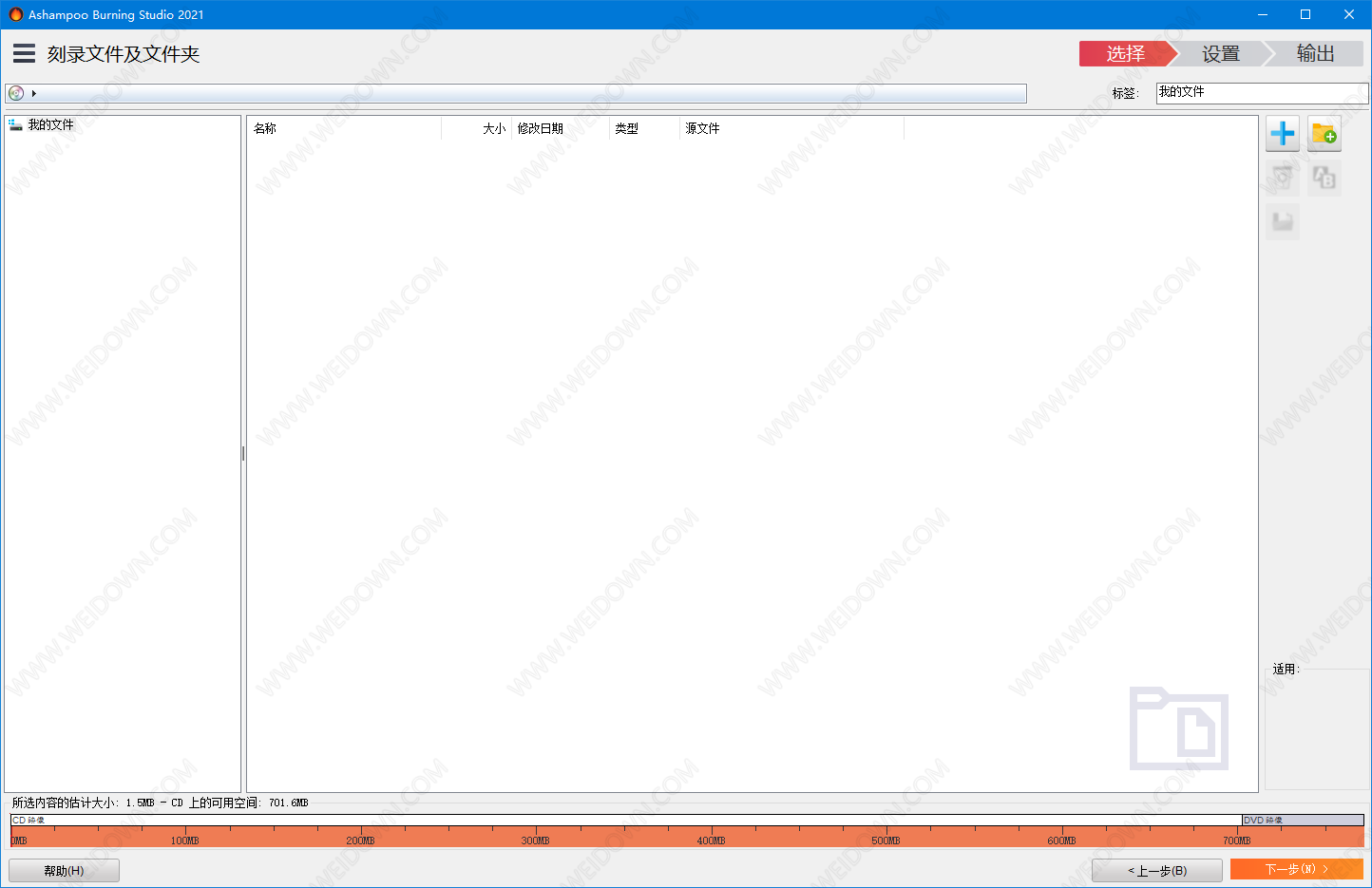Viewport: 1372px width, 888px height.
Task: Click the disc icon in the path bar
Action: [x=16, y=93]
